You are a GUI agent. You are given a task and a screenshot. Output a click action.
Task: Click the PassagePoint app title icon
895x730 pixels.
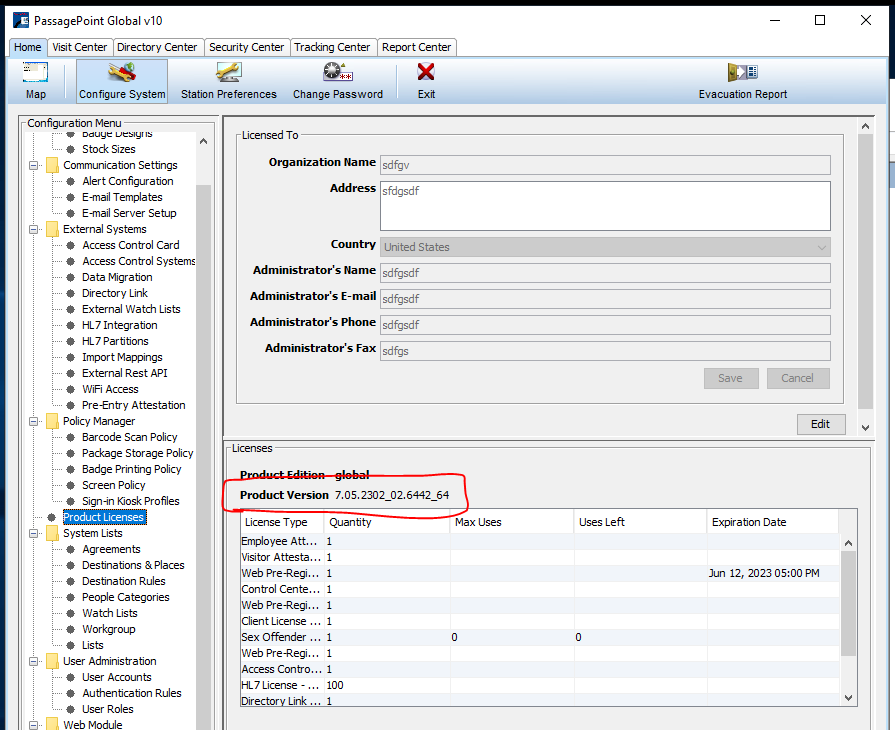[21, 21]
